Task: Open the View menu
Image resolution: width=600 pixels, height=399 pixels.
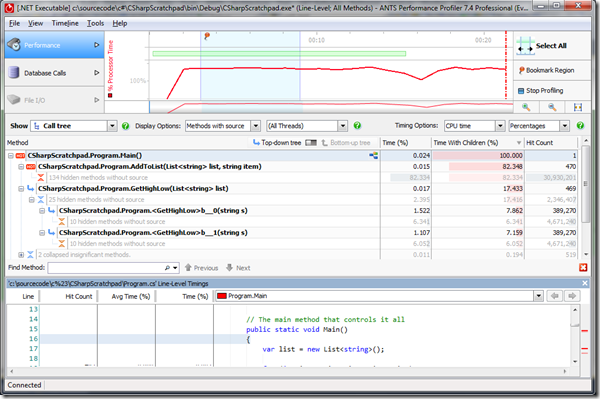Action: tap(35, 23)
